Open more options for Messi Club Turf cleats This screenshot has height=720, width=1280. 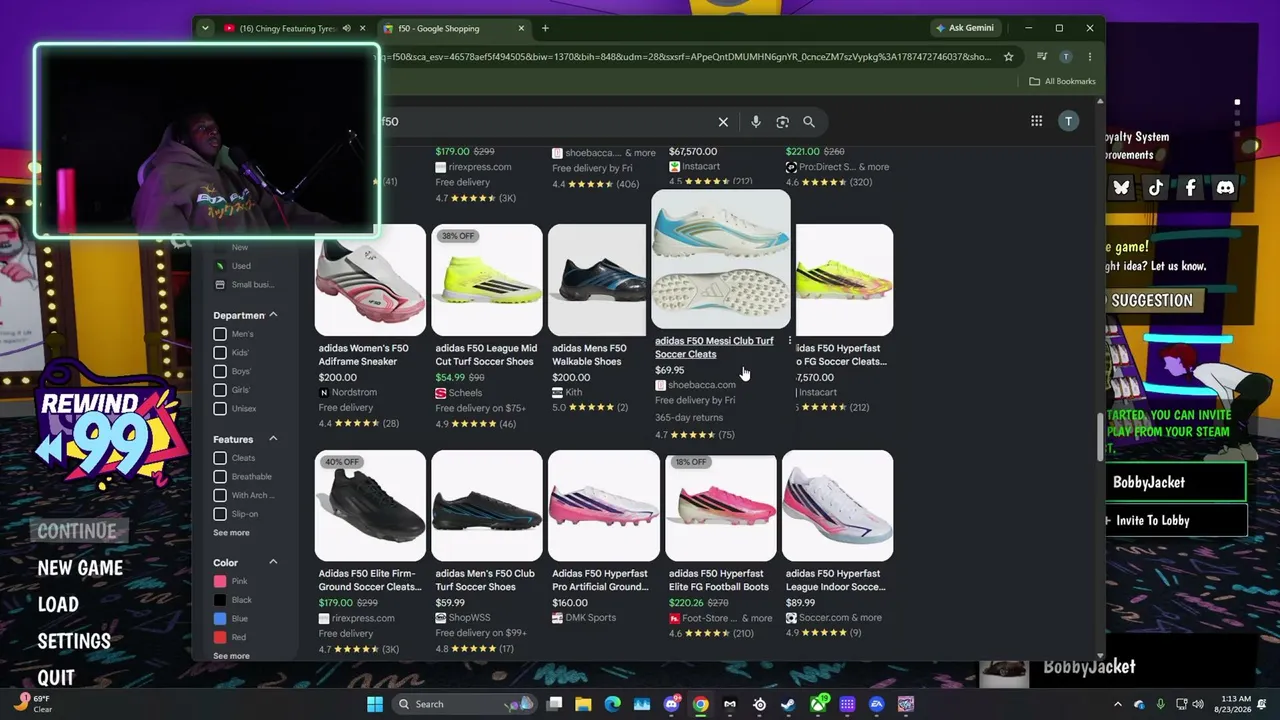coord(789,341)
